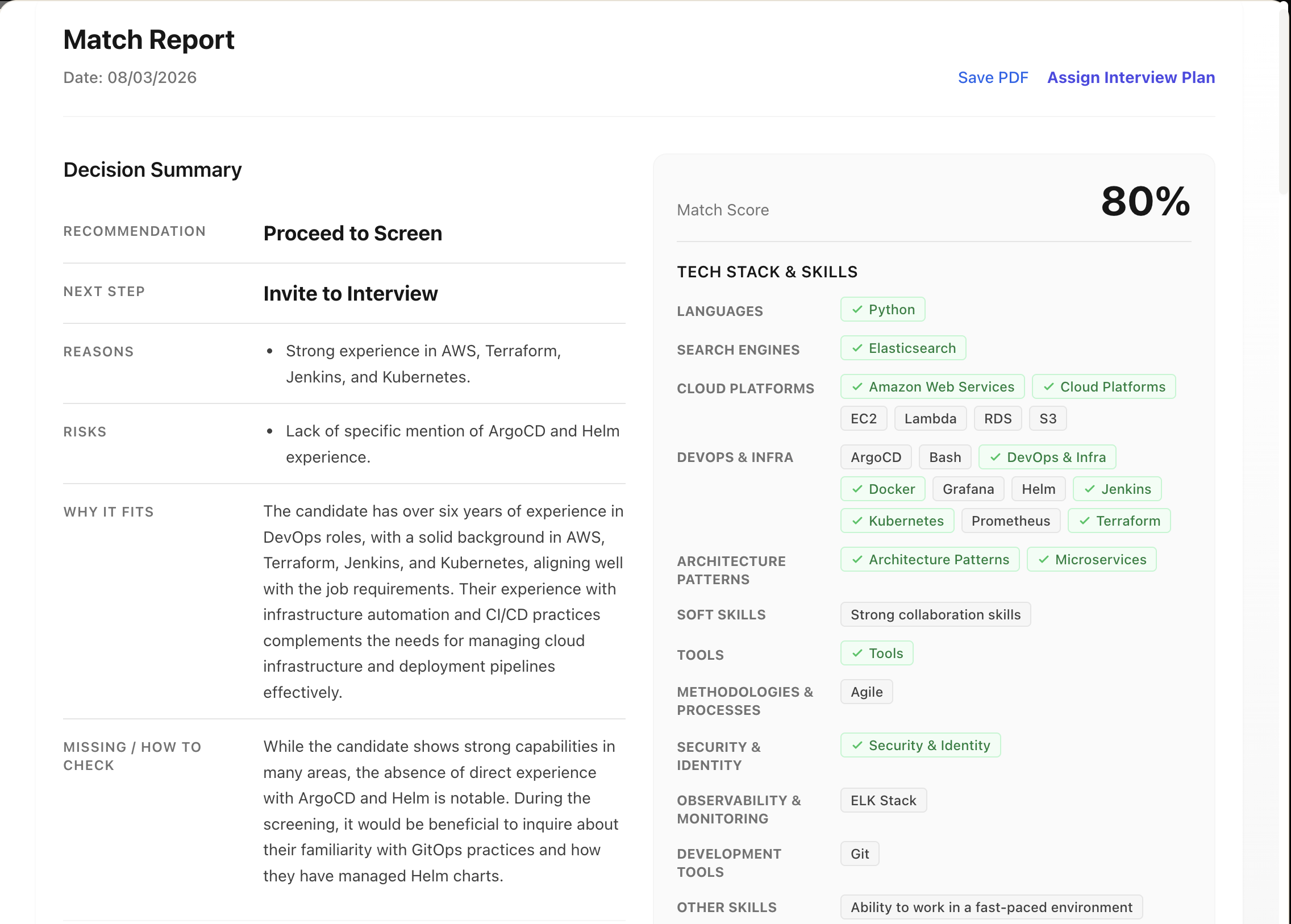Click the checkmark icon on the Python chip
Image resolution: width=1291 pixels, height=924 pixels.
[857, 310]
